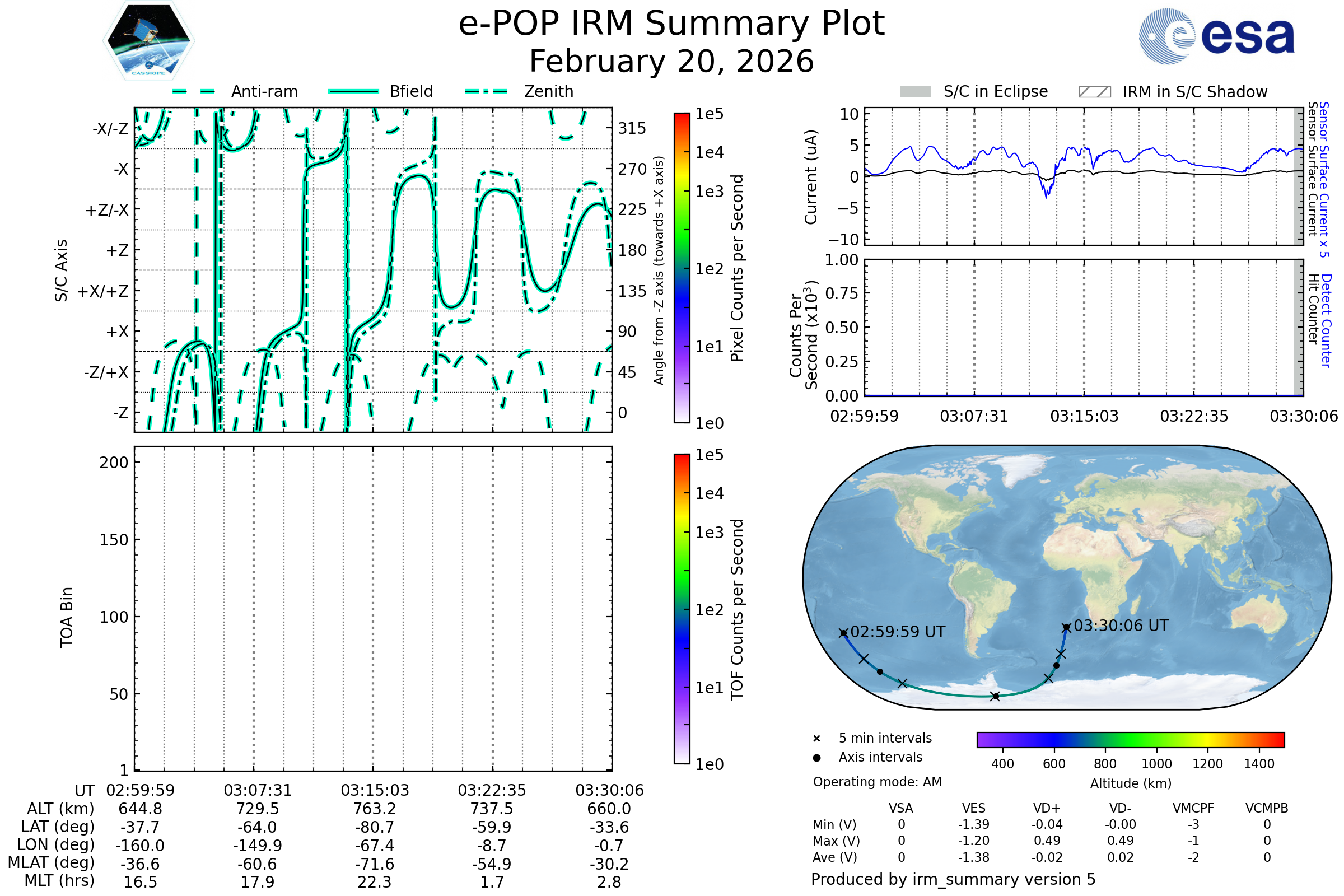Click the Anti-ram dashed line legend marker
The image size is (1344, 896).
pos(194,91)
